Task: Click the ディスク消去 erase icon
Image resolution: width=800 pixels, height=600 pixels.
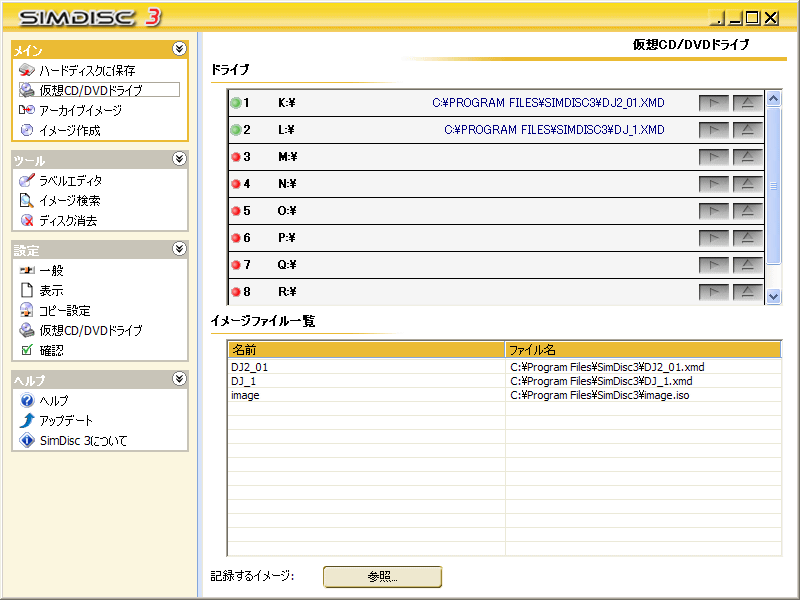Action: (27, 220)
